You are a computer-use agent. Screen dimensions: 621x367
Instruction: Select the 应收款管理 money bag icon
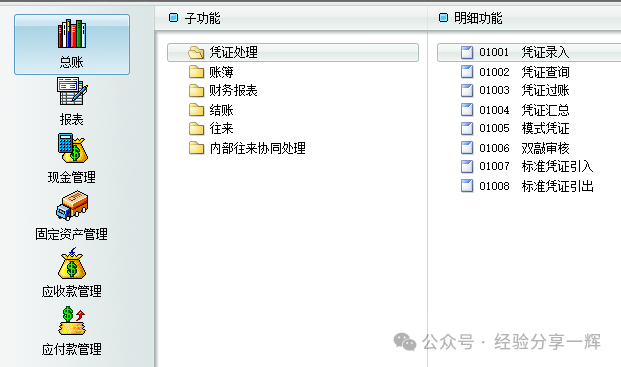coord(72,263)
